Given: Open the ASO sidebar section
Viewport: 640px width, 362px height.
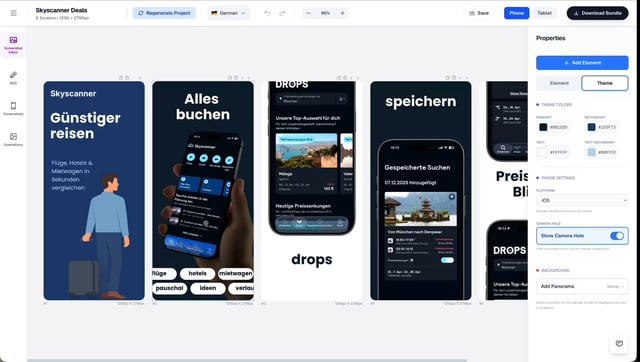Looking at the screenshot, I should click(x=13, y=78).
